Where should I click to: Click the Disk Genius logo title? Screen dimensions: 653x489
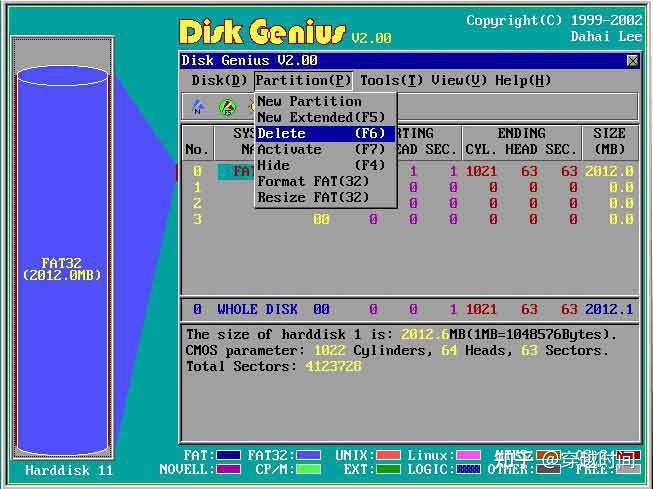[262, 32]
